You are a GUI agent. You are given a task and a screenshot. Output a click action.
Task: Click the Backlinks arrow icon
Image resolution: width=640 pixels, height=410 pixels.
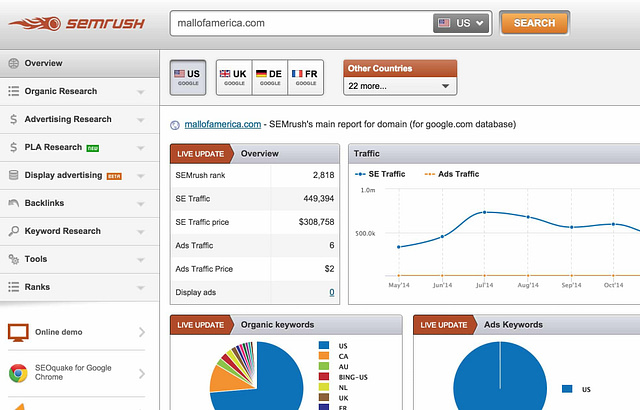pyautogui.click(x=13, y=203)
